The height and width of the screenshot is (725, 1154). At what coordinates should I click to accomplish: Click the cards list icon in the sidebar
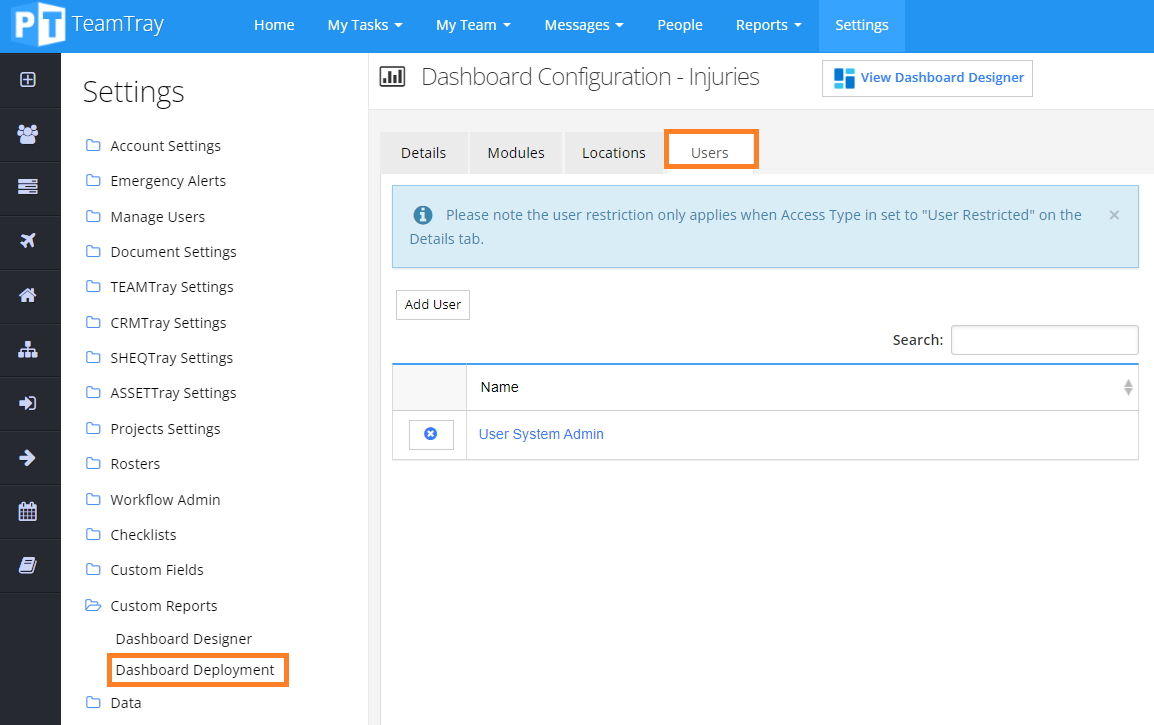point(30,186)
